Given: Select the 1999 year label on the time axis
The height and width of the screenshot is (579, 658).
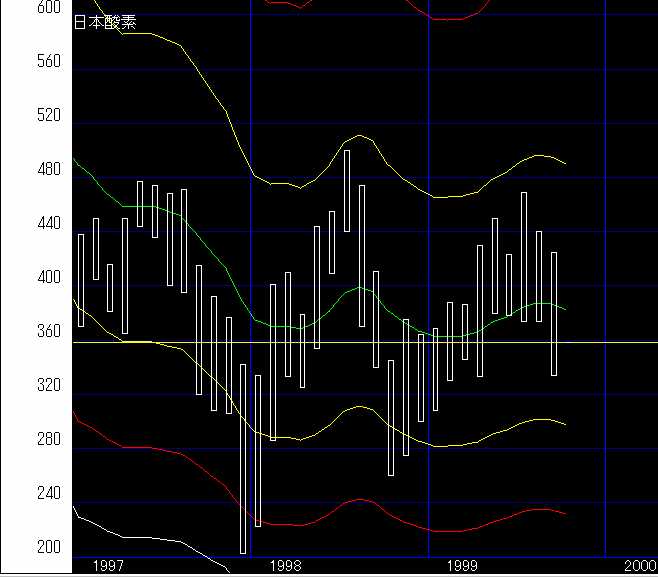Looking at the screenshot, I should [x=462, y=566].
